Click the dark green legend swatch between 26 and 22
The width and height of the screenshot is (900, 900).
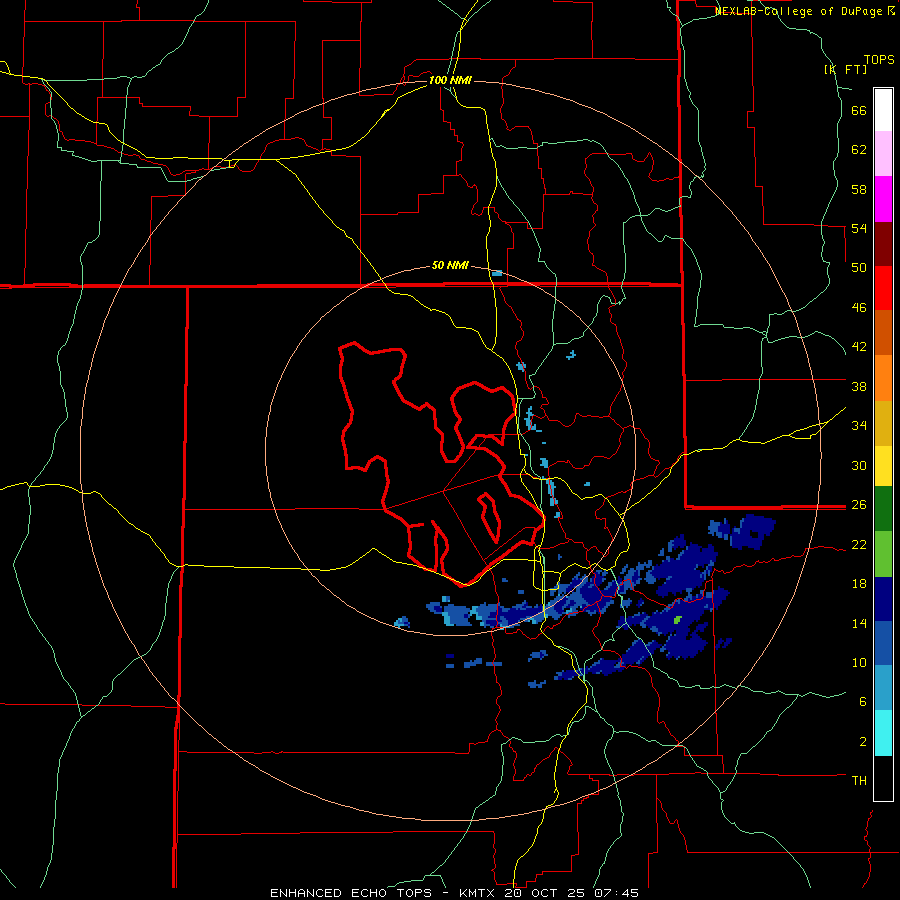[883, 509]
